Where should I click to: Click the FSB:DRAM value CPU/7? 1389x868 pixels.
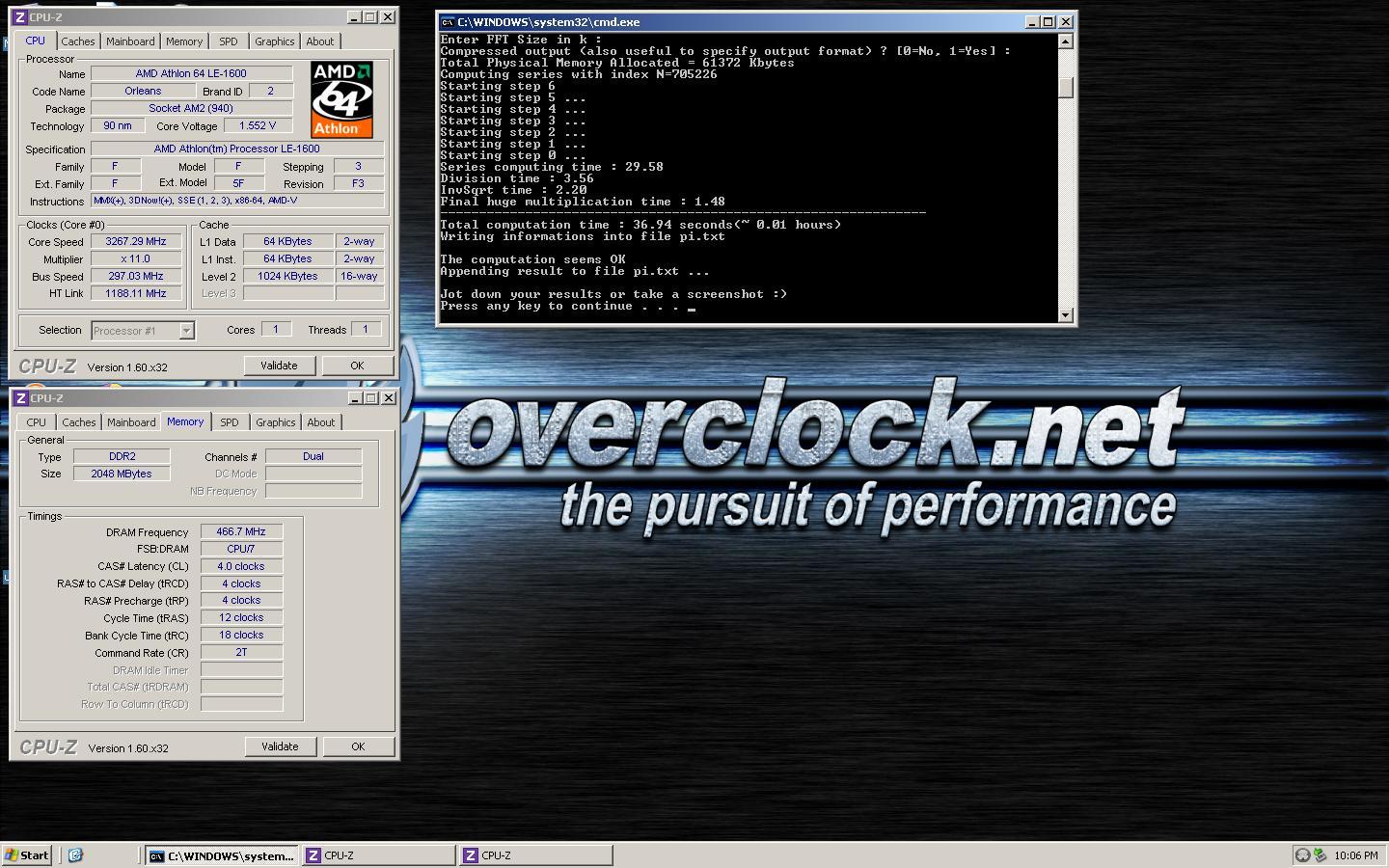coord(241,549)
